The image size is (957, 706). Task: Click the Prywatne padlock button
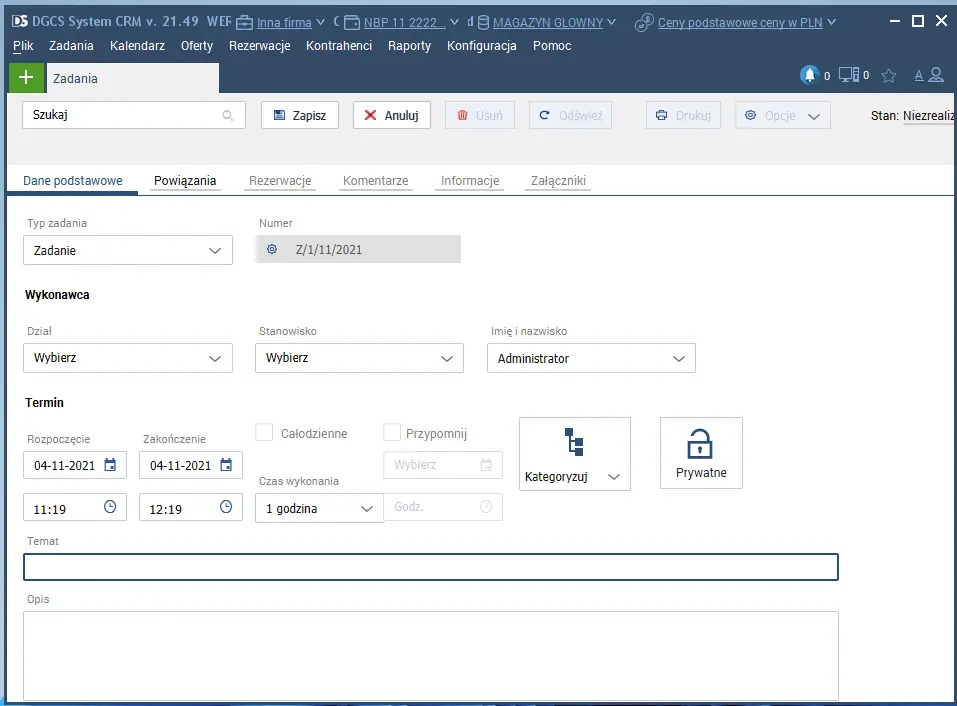coord(701,453)
